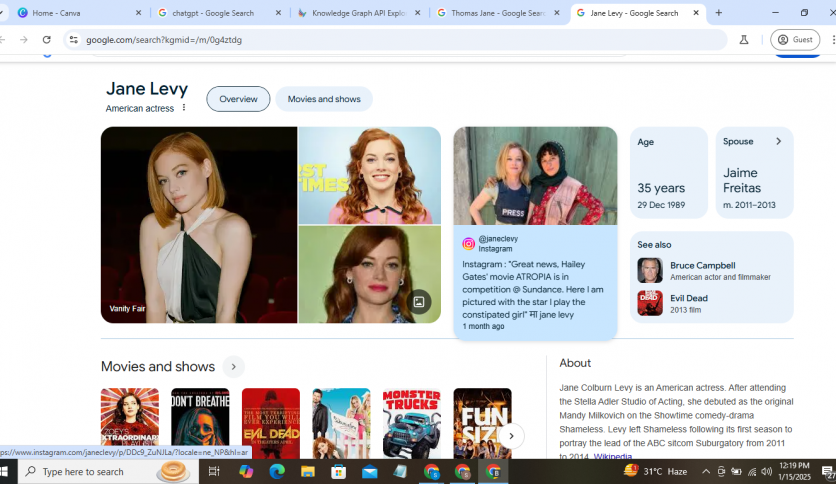This screenshot has height=484, width=836.
Task: Open the @janeclevy Instagram handle
Action: [498, 239]
